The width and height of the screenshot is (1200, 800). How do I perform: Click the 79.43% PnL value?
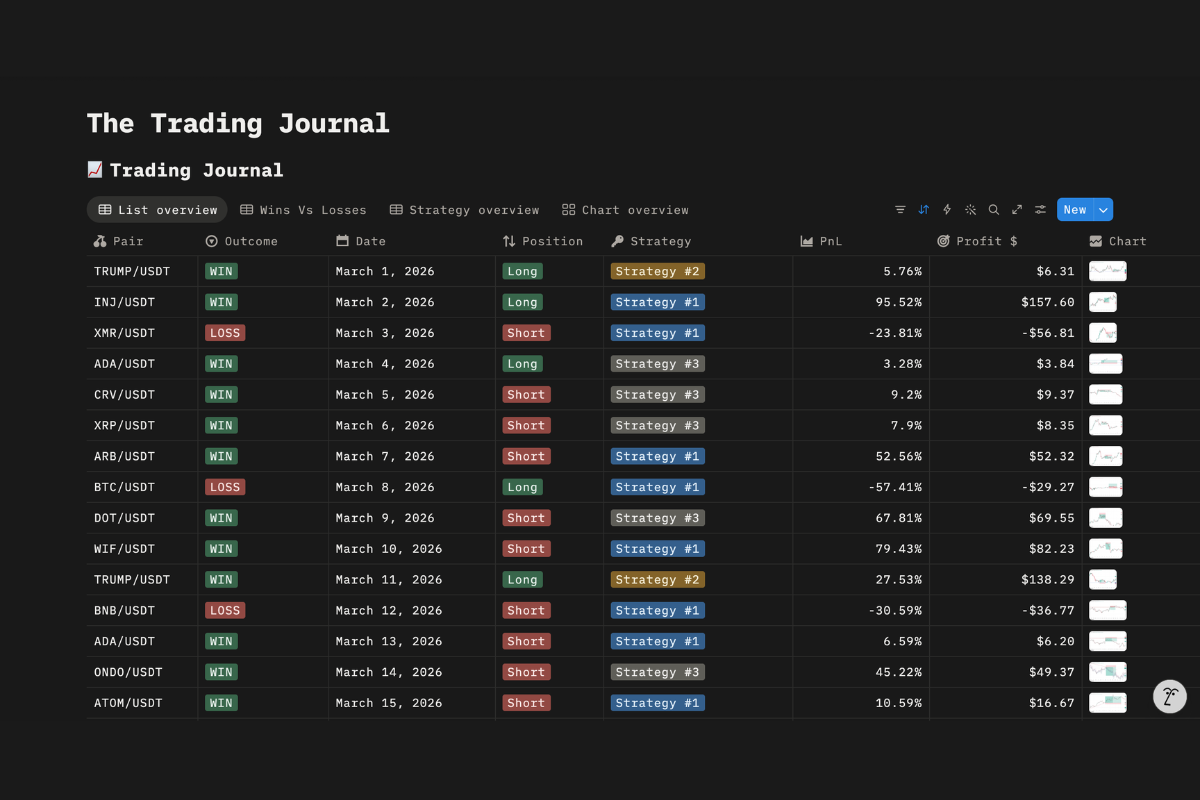[897, 549]
